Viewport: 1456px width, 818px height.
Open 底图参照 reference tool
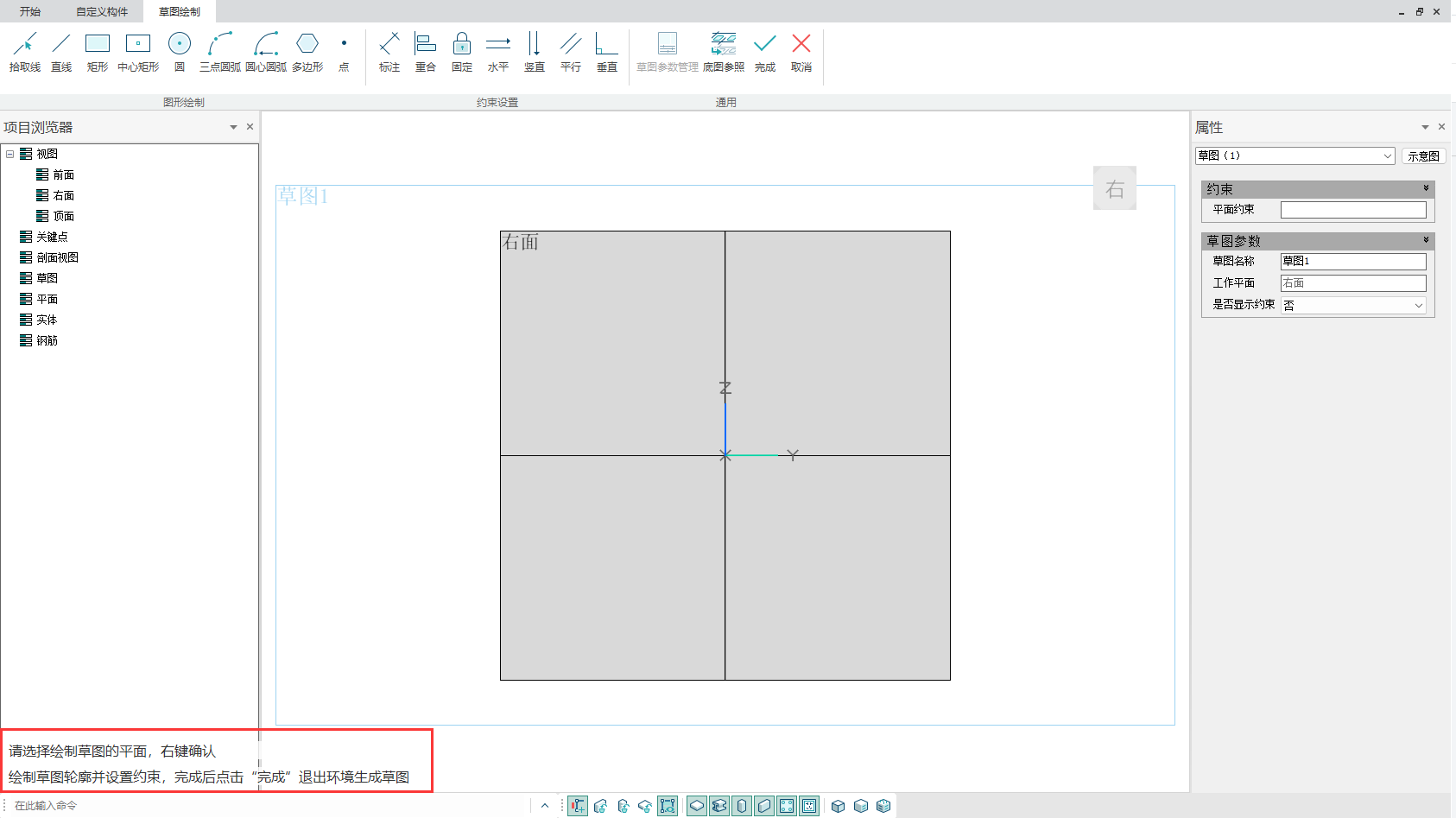724,52
